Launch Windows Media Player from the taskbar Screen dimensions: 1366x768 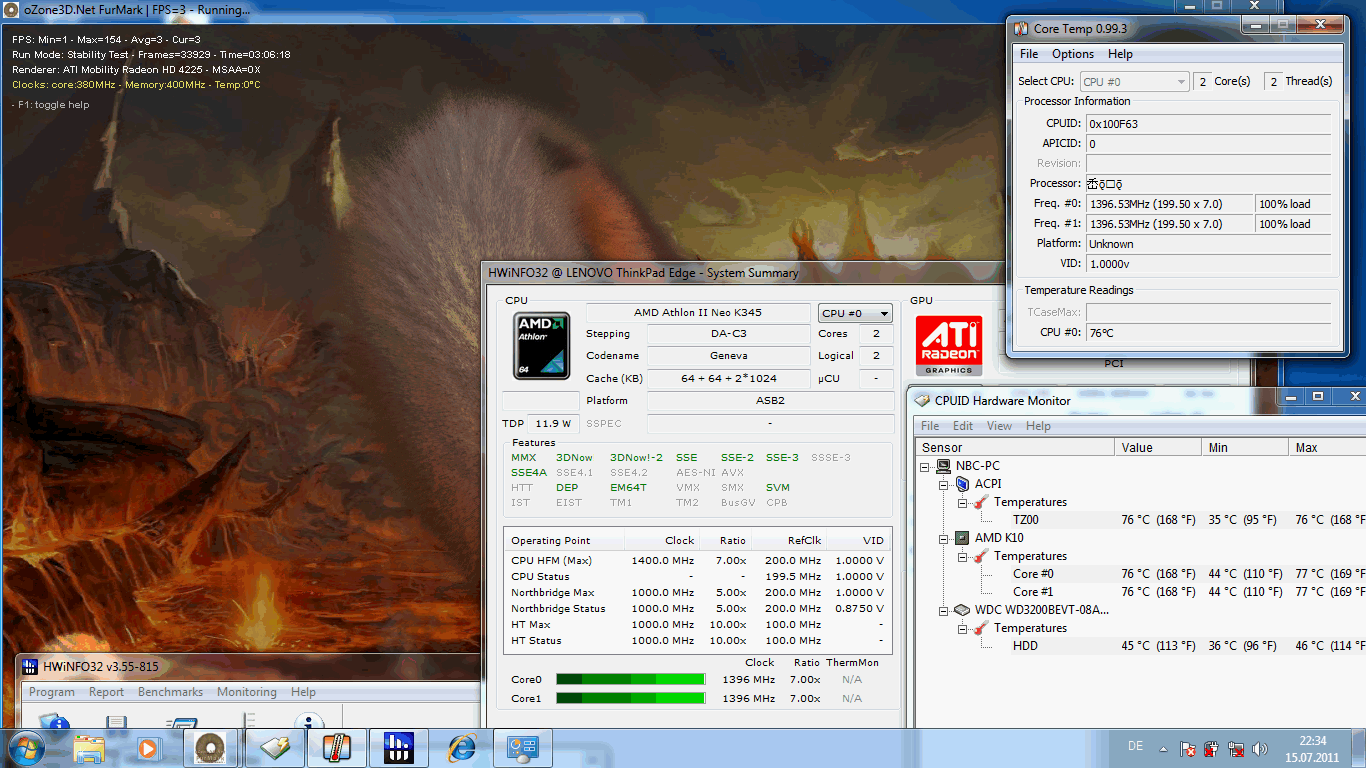[x=147, y=747]
